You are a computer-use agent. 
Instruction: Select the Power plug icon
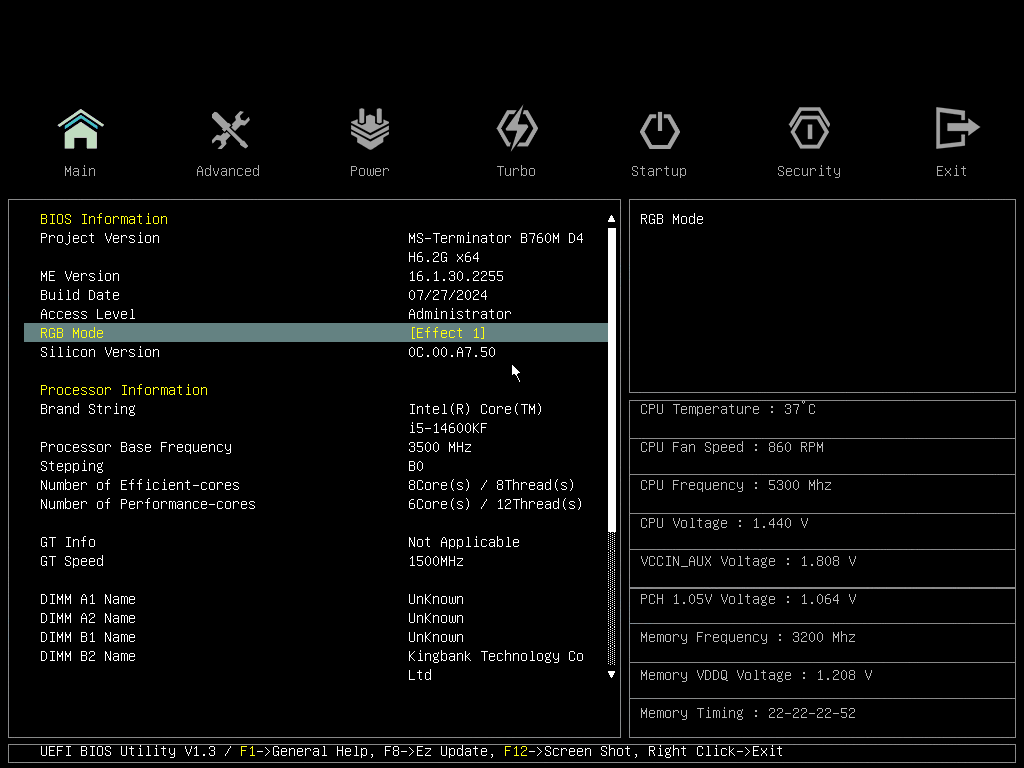coord(369,129)
